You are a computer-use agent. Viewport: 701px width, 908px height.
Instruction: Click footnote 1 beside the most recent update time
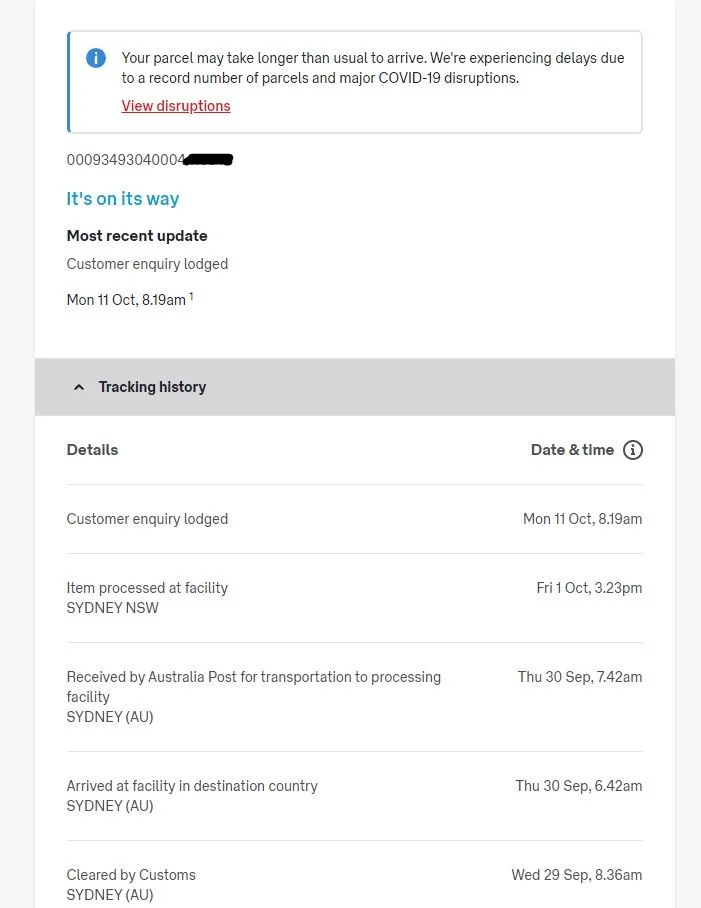coord(191,296)
